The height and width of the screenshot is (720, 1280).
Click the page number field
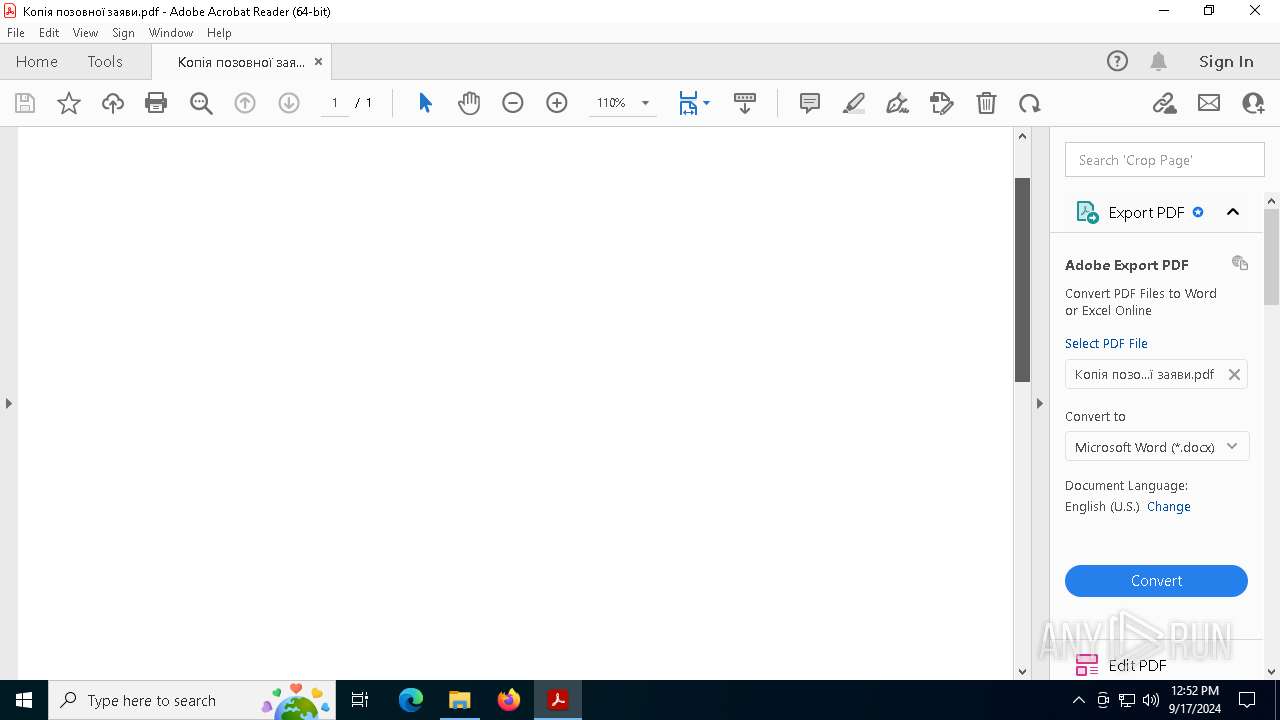[335, 103]
